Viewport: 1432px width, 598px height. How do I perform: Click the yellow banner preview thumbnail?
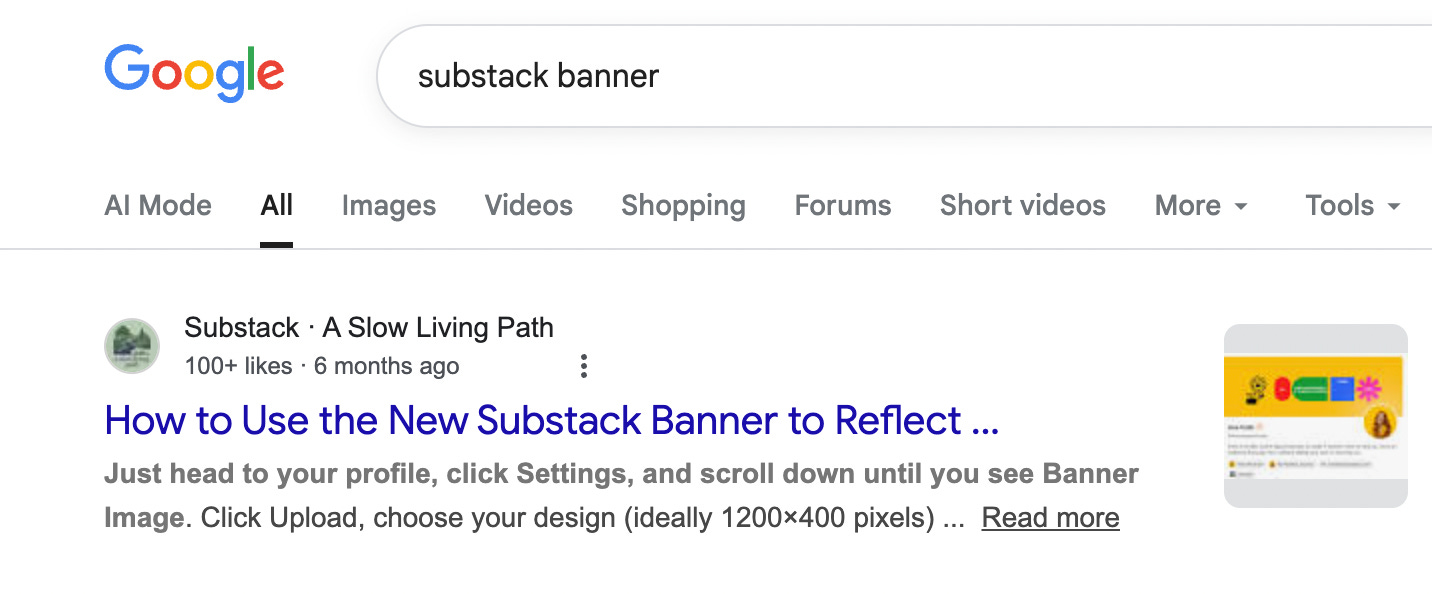pyautogui.click(x=1316, y=413)
